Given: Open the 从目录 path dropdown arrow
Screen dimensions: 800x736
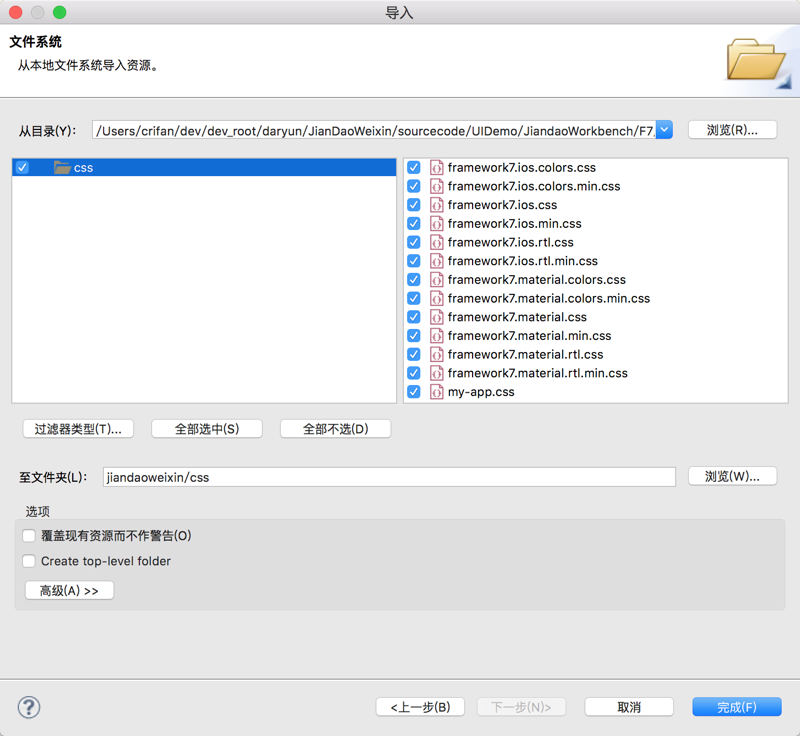Looking at the screenshot, I should [x=664, y=130].
